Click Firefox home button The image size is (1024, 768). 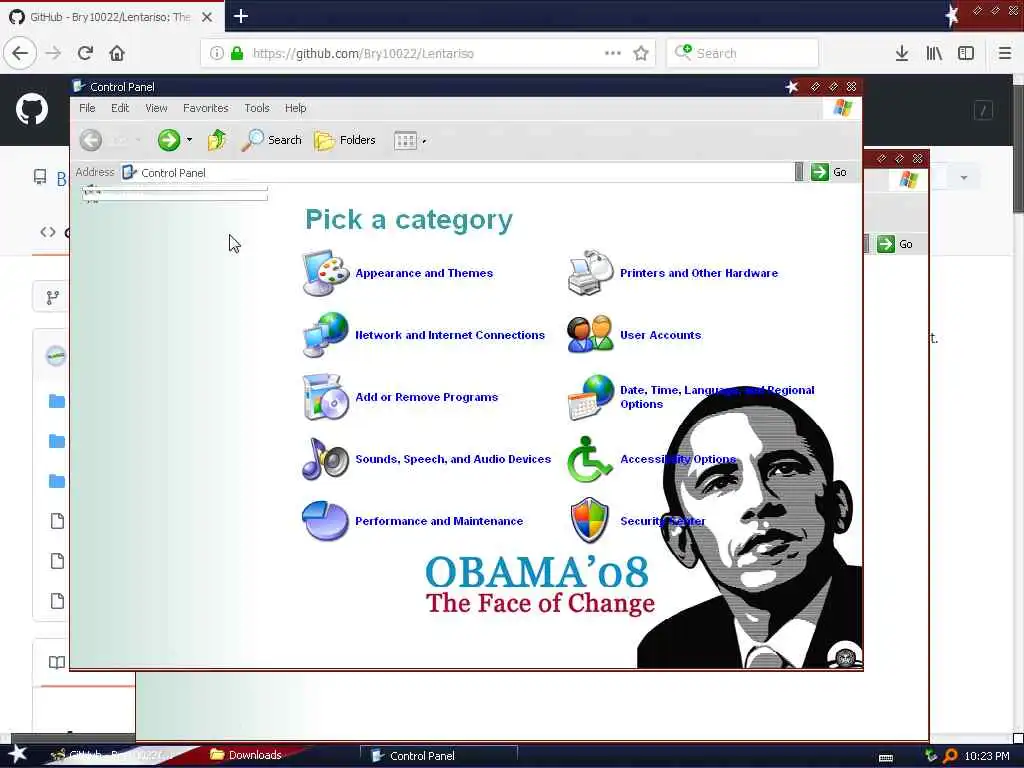[117, 53]
